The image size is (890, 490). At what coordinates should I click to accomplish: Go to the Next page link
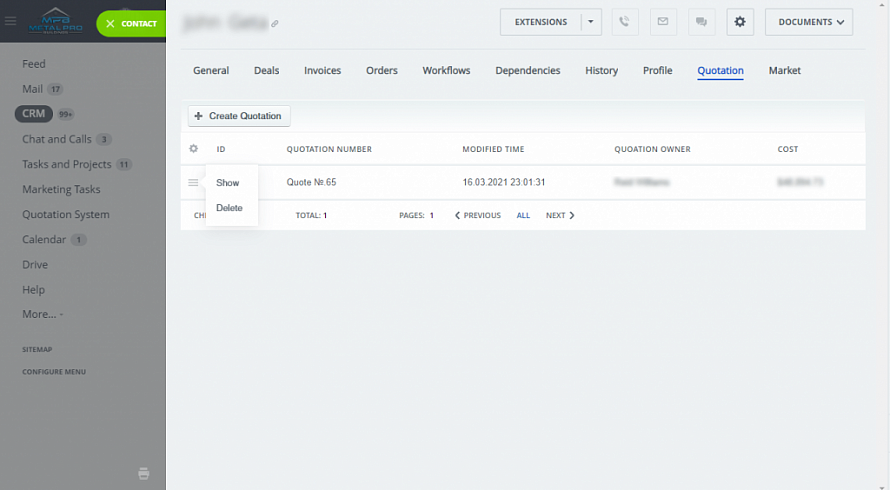[560, 215]
